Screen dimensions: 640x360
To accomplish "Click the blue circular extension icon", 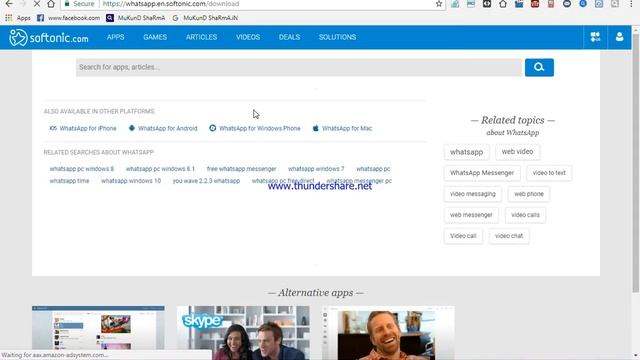I will point(583,4).
